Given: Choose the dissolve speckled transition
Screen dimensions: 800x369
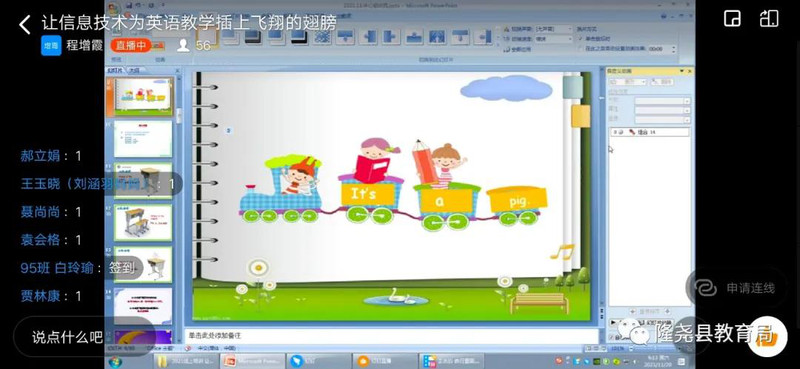Looking at the screenshot, I should [x=322, y=37].
